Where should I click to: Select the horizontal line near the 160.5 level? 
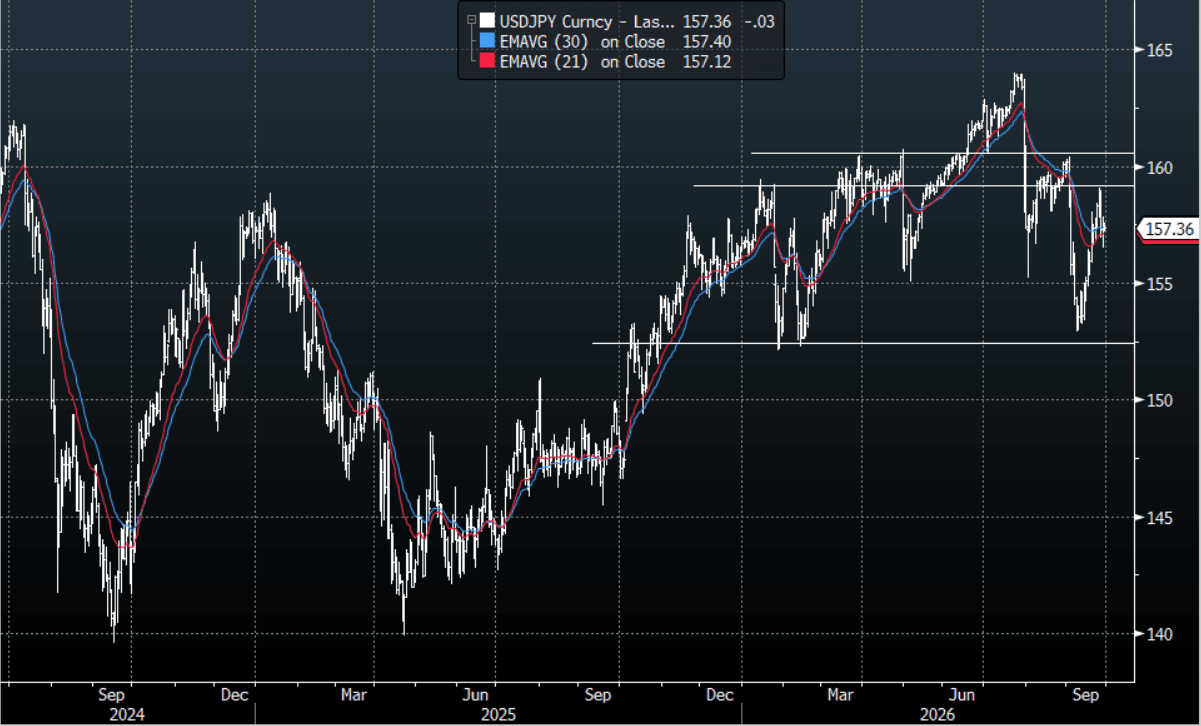(x=943, y=153)
